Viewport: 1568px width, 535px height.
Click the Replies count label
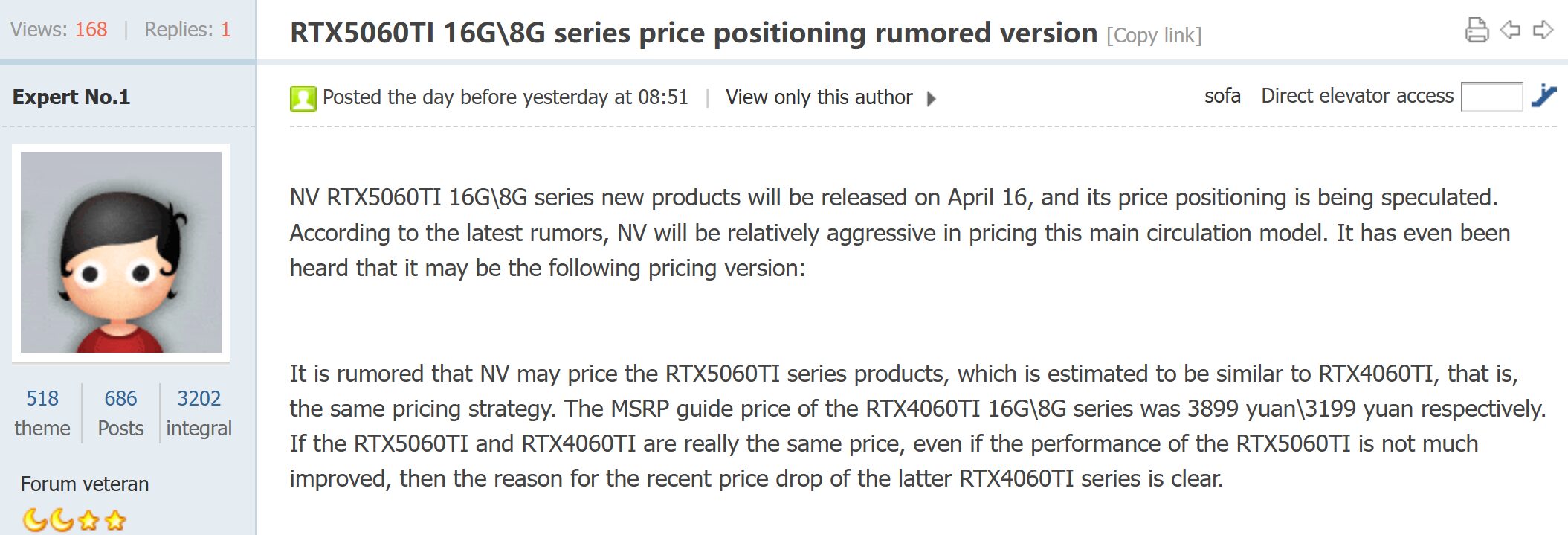(x=187, y=30)
